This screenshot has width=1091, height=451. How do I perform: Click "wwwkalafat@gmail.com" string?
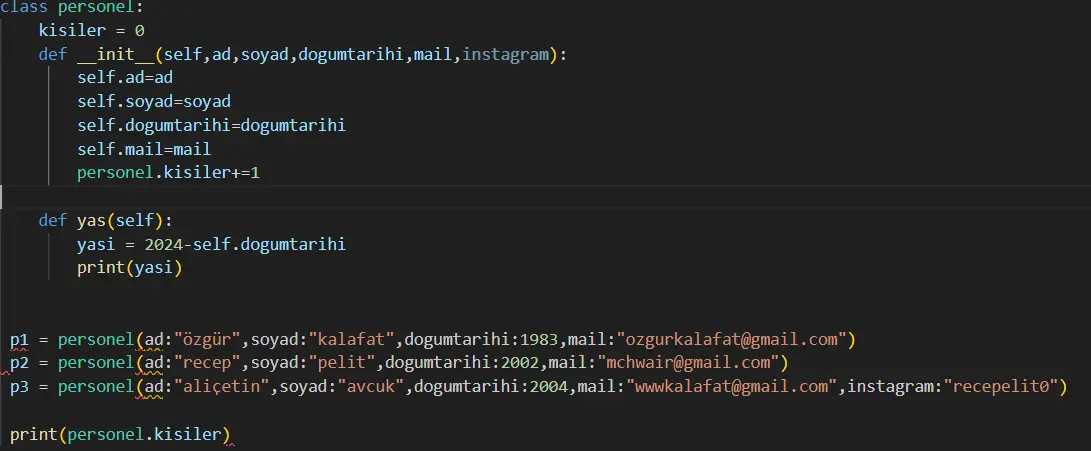731,386
